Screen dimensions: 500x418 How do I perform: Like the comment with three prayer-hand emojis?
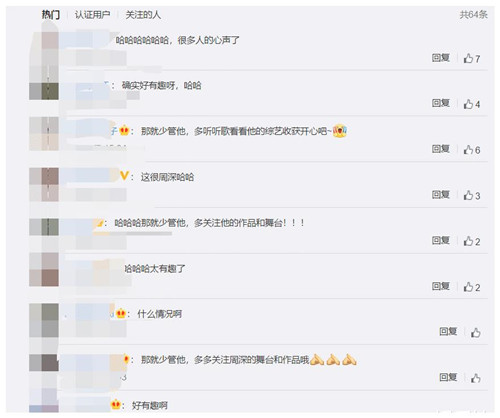coord(476,378)
